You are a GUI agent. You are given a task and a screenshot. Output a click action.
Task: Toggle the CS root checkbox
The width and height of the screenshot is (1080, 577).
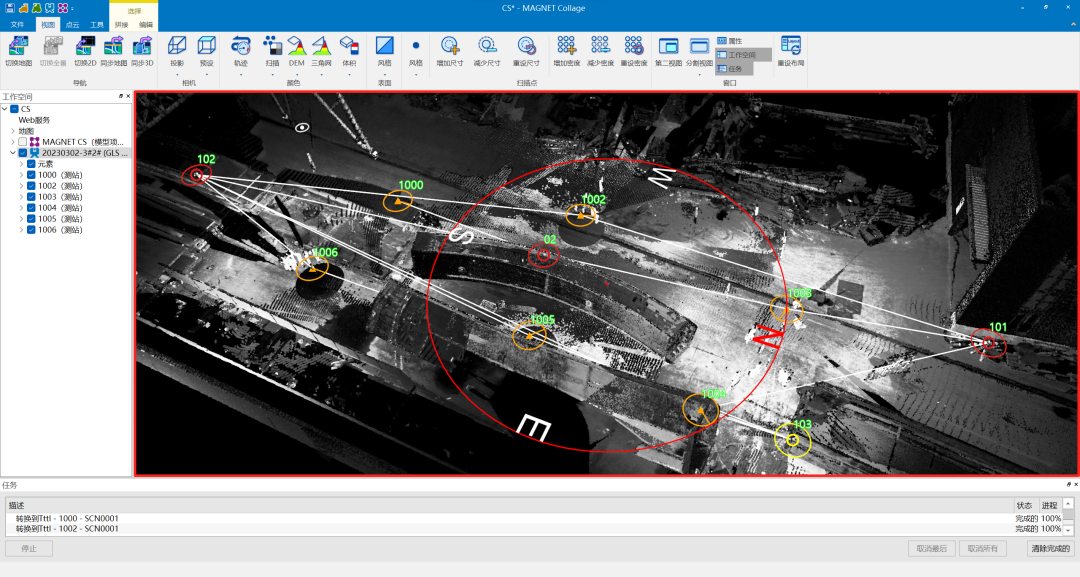click(14, 109)
